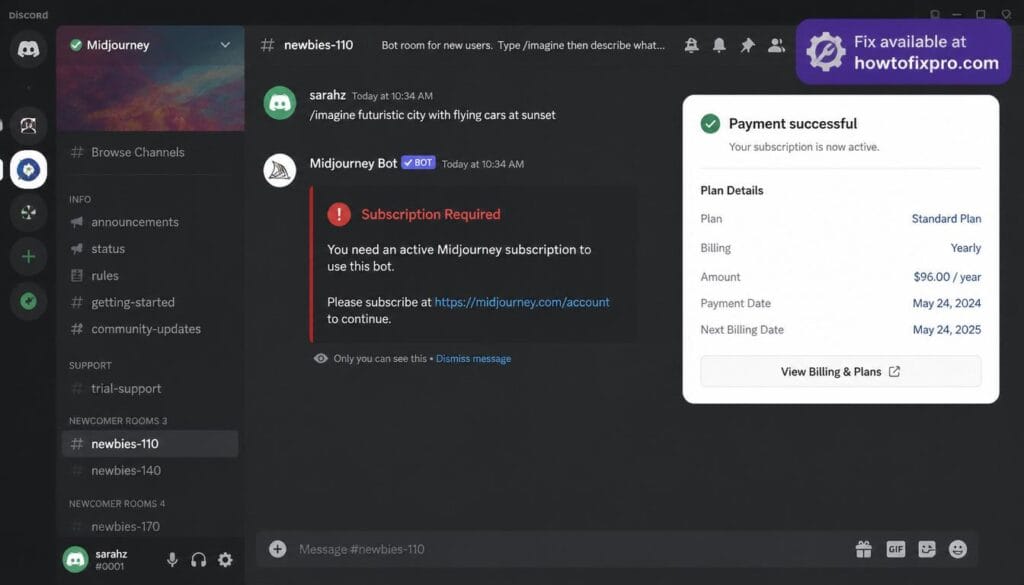Deafen with headphones icon
Viewport: 1024px width, 585px height.
click(199, 560)
